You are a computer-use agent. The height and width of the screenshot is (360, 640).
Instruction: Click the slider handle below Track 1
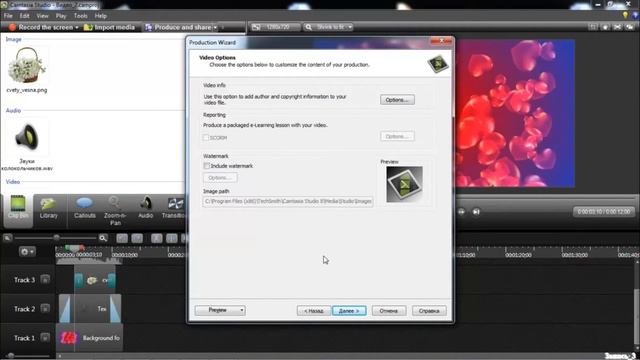(x=11, y=356)
